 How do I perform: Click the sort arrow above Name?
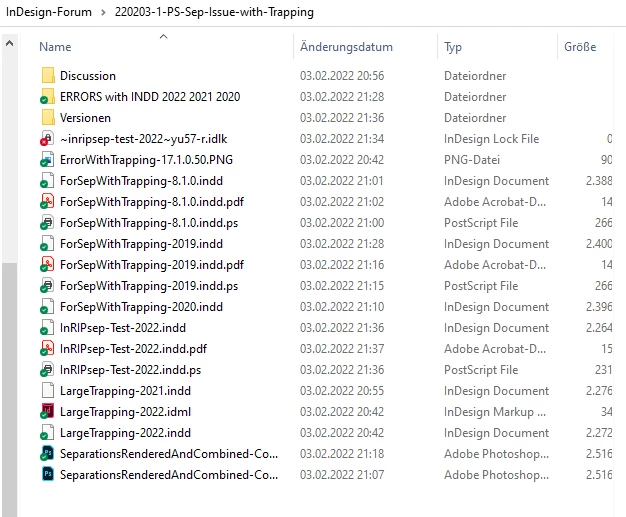coord(163,37)
